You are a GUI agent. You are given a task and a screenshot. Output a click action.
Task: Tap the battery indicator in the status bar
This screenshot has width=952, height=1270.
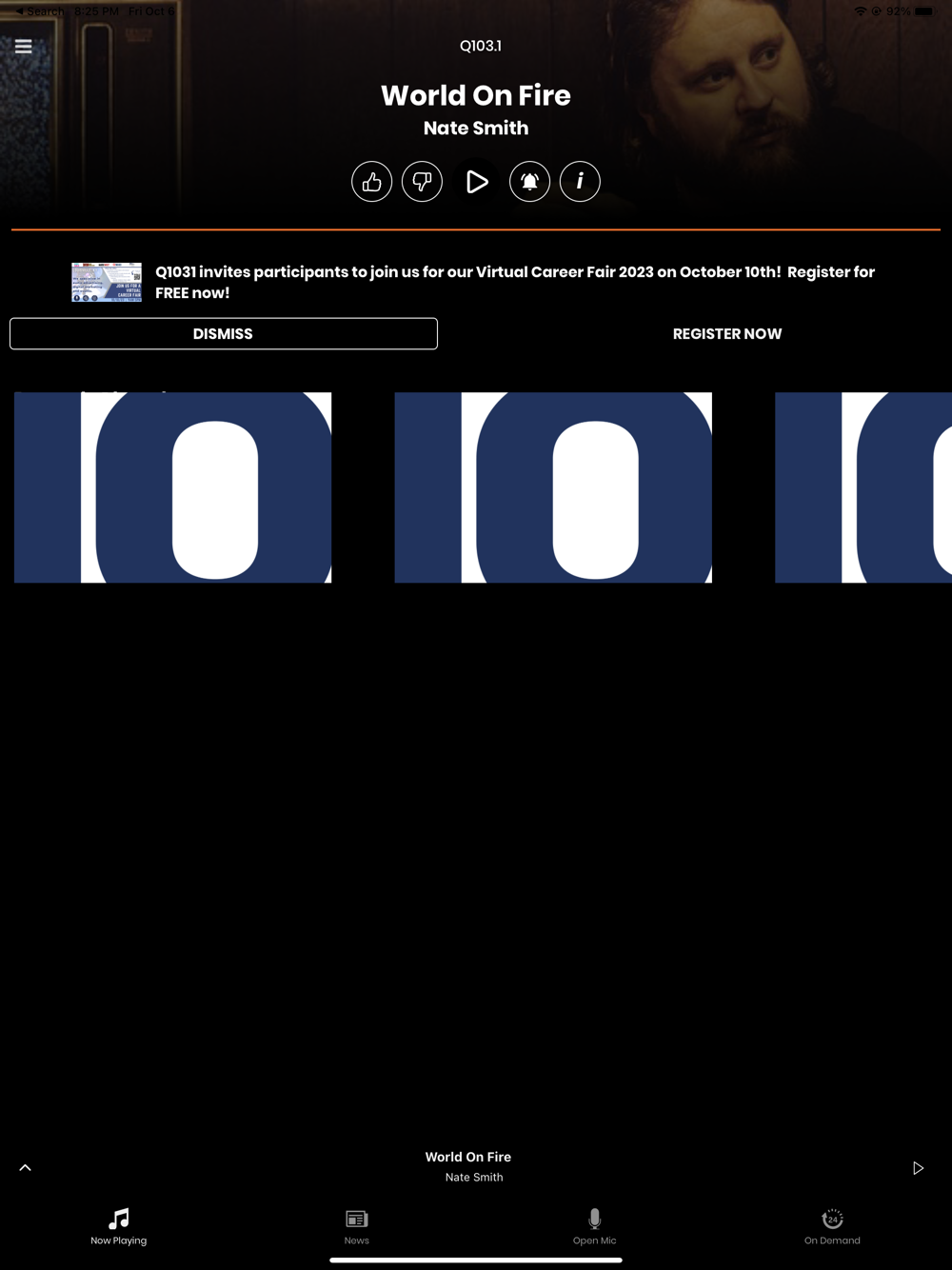(x=925, y=11)
